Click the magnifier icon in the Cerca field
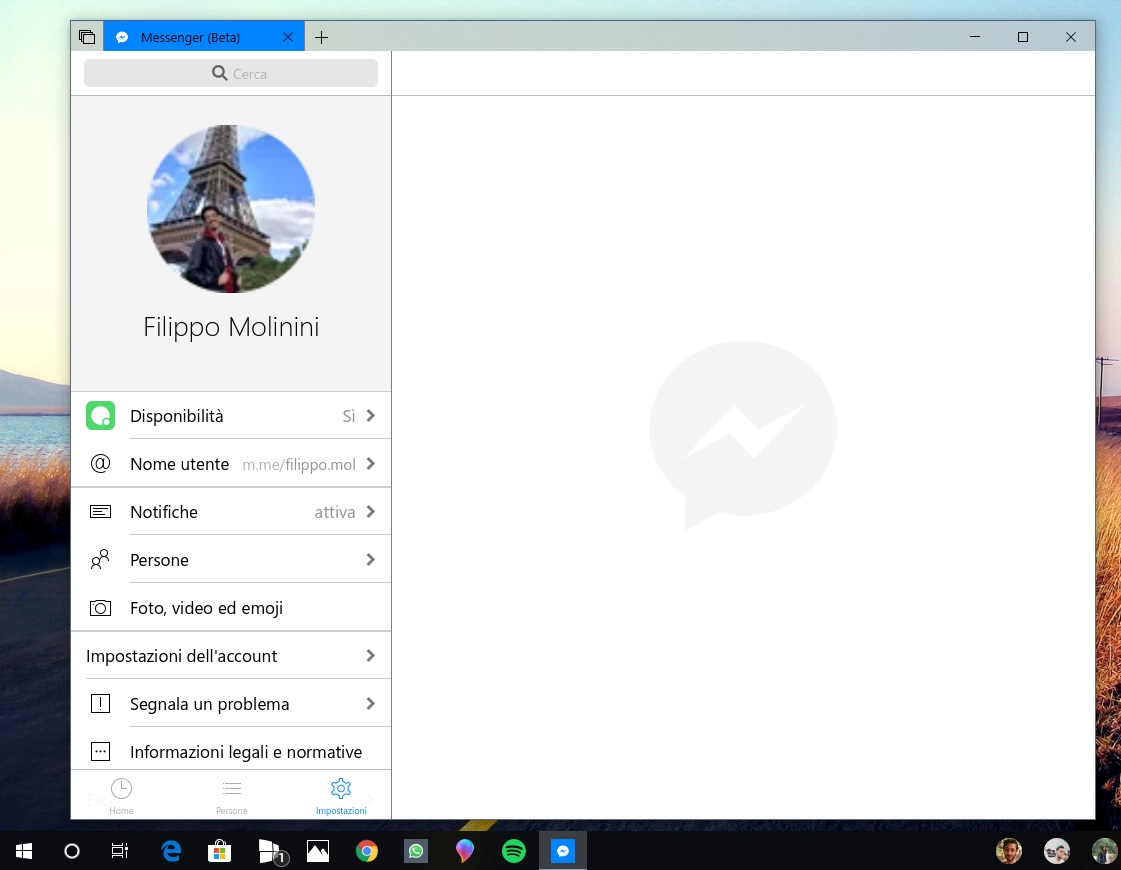 tap(219, 73)
